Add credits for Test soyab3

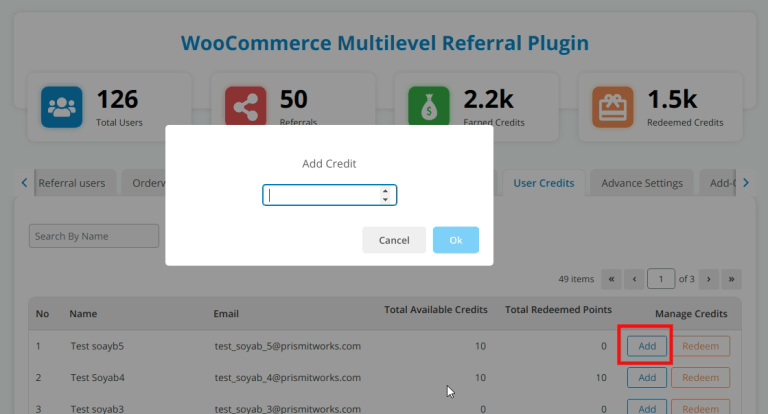(647, 408)
